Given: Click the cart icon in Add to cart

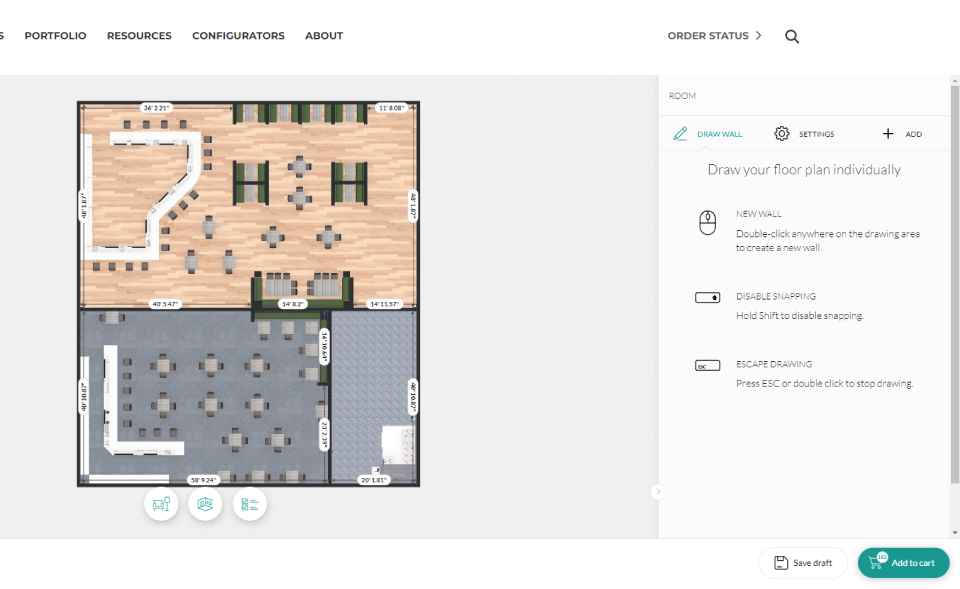Looking at the screenshot, I should pyautogui.click(x=877, y=562).
